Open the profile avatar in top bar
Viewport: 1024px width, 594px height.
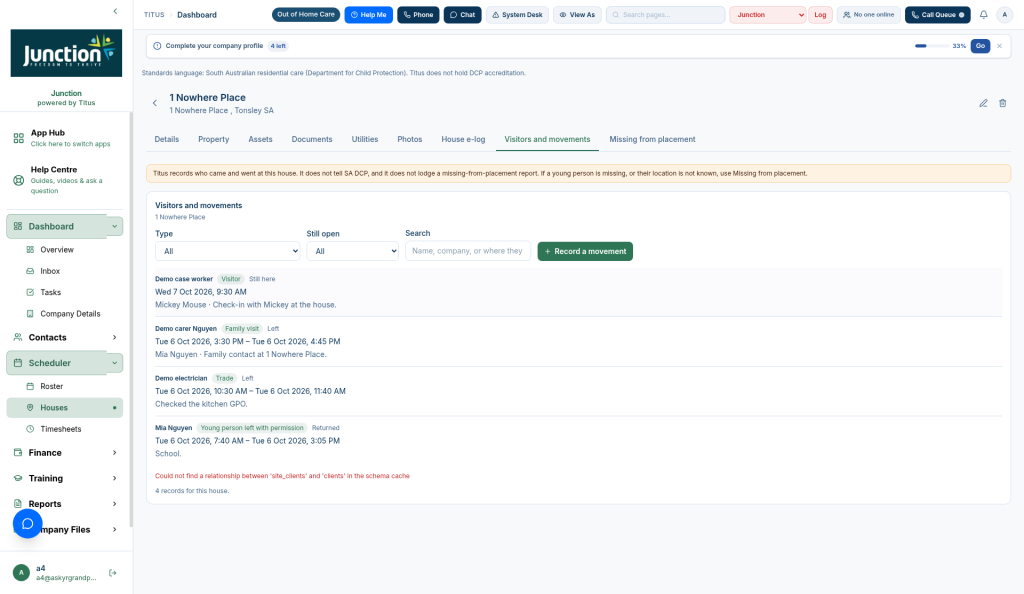tap(1004, 14)
